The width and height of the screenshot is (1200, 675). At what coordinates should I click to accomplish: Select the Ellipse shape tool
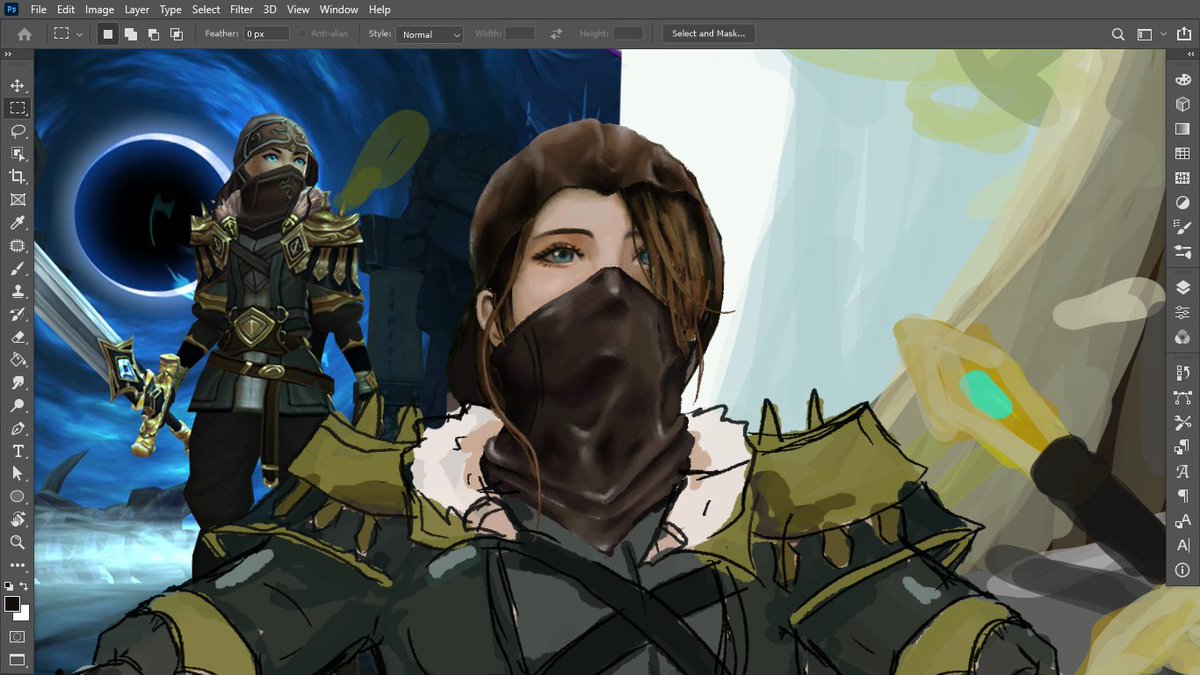[x=17, y=497]
